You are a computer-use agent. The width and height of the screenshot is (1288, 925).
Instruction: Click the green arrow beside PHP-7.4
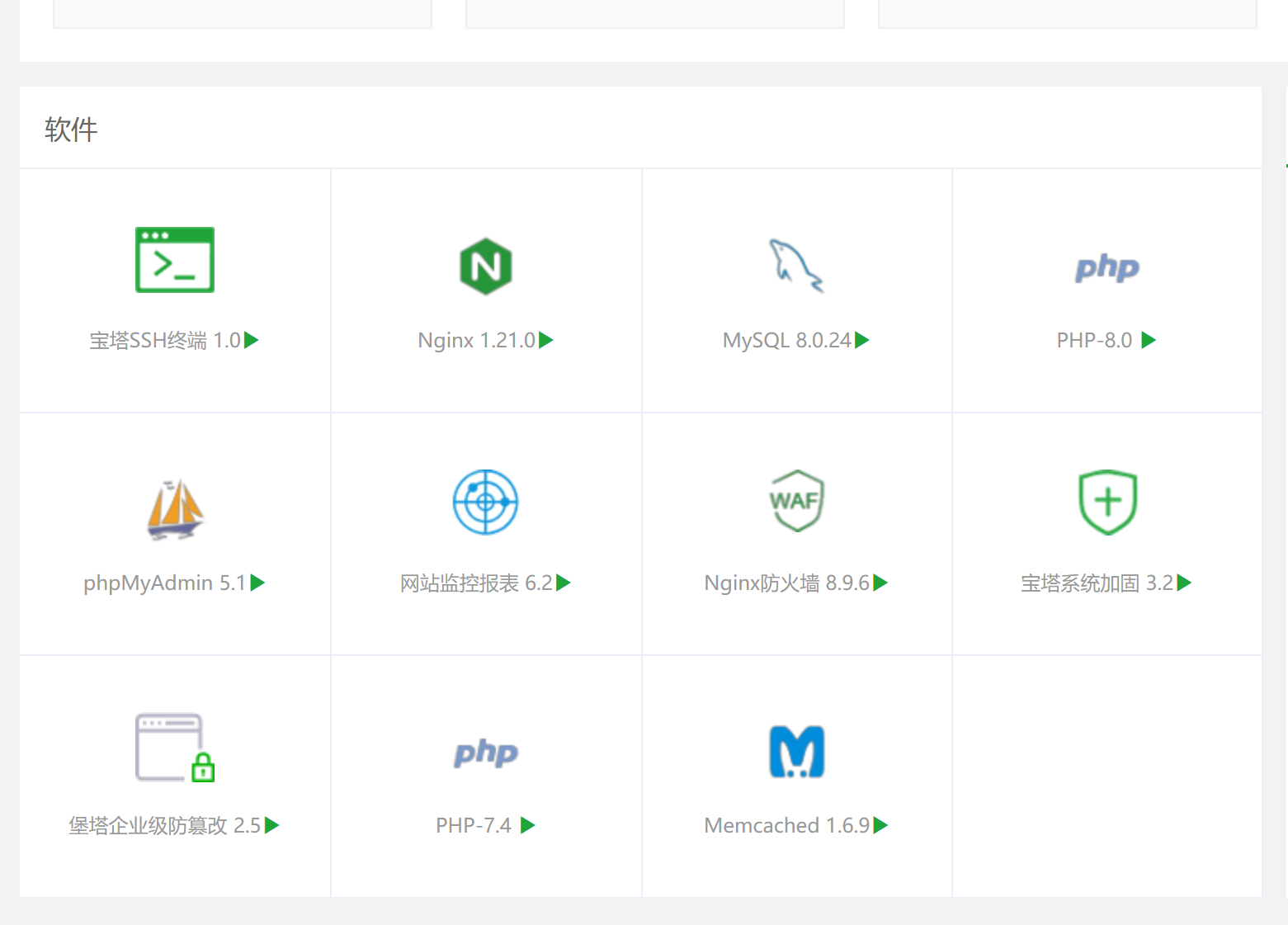click(x=528, y=825)
